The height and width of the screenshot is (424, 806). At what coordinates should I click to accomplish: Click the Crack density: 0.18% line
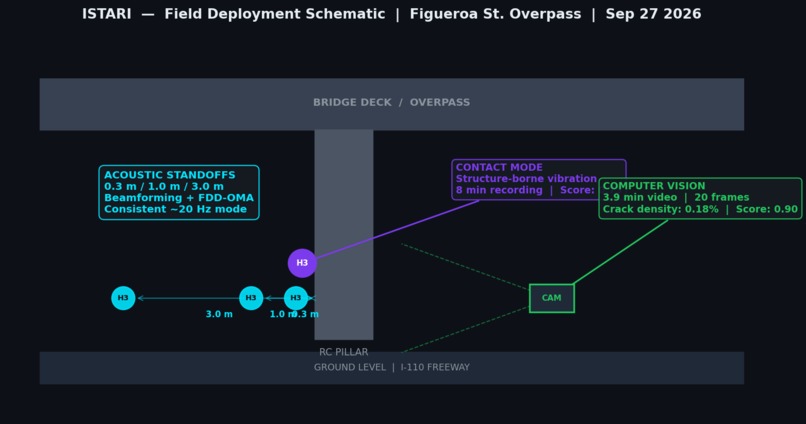(x=700, y=209)
